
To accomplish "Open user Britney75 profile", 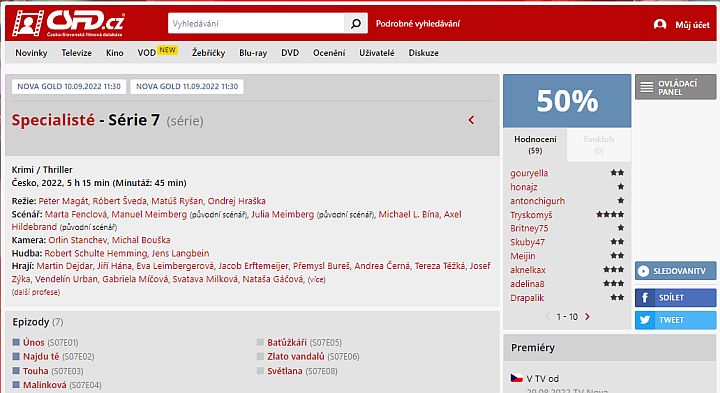I will pyautogui.click(x=529, y=228).
